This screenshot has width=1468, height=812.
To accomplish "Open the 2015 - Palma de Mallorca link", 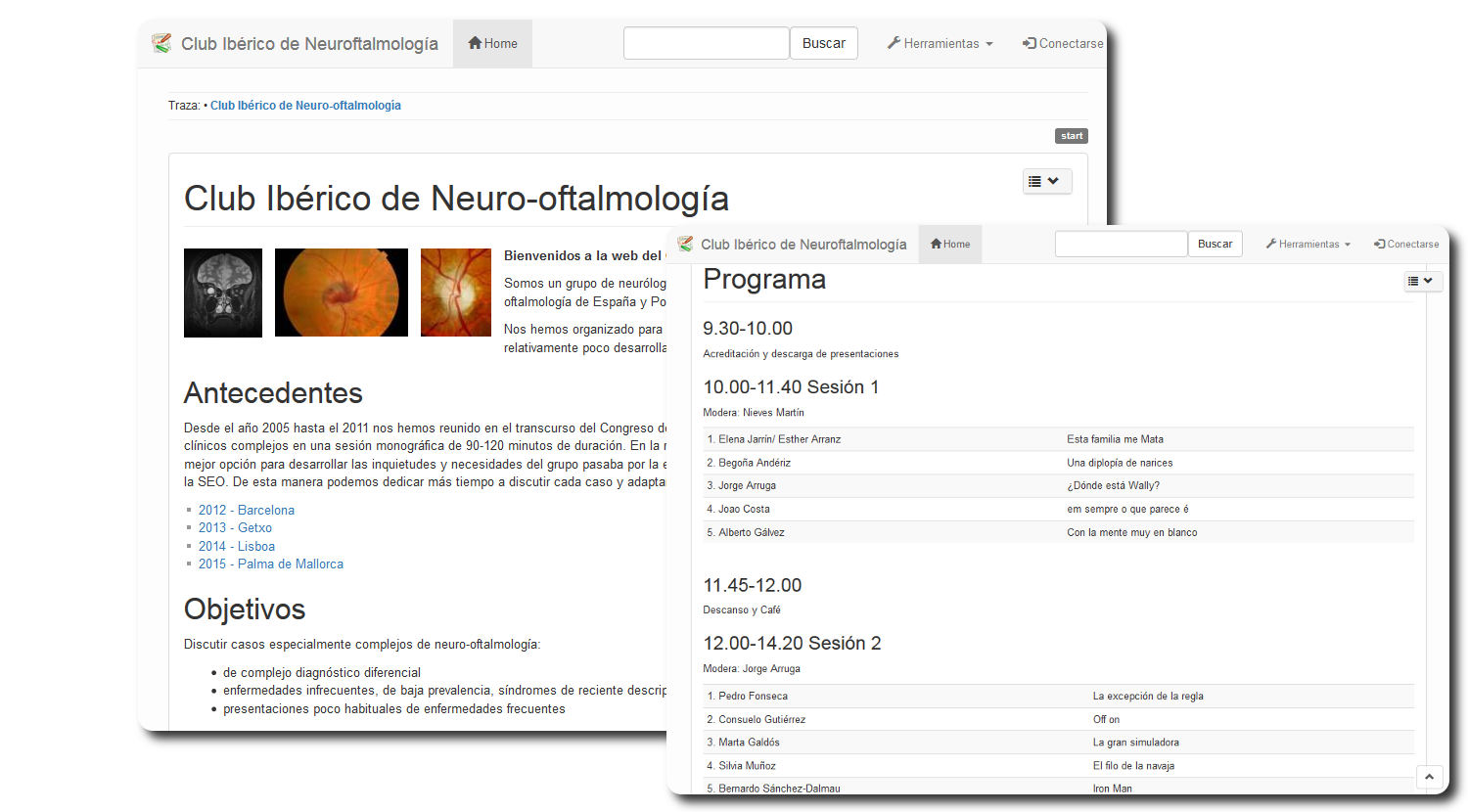I will 271,564.
